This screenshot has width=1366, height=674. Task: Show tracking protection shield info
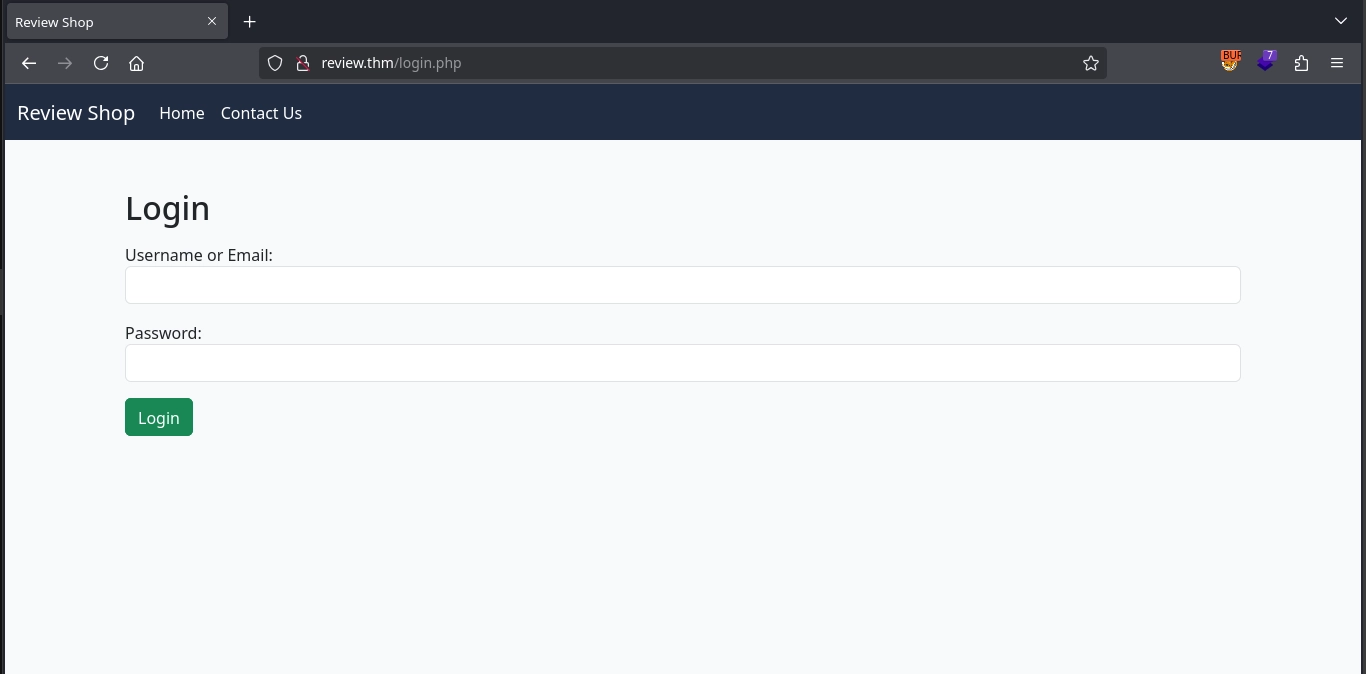(275, 63)
